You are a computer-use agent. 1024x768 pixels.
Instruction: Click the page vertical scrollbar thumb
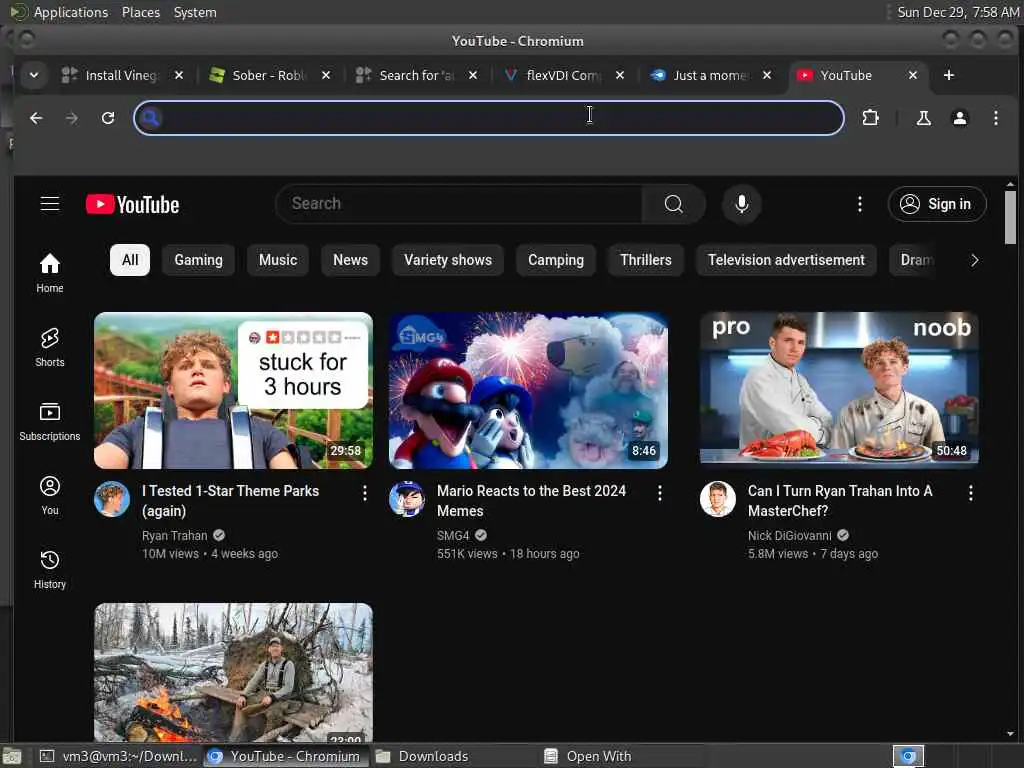(x=1010, y=217)
